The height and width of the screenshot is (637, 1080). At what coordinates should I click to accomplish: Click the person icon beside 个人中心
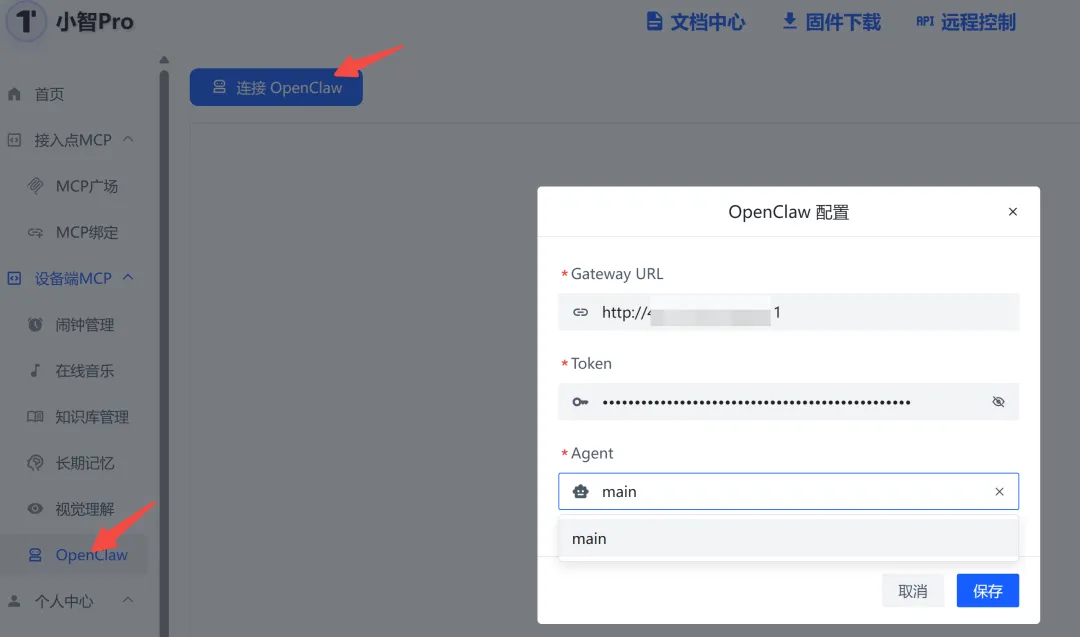(x=14, y=601)
